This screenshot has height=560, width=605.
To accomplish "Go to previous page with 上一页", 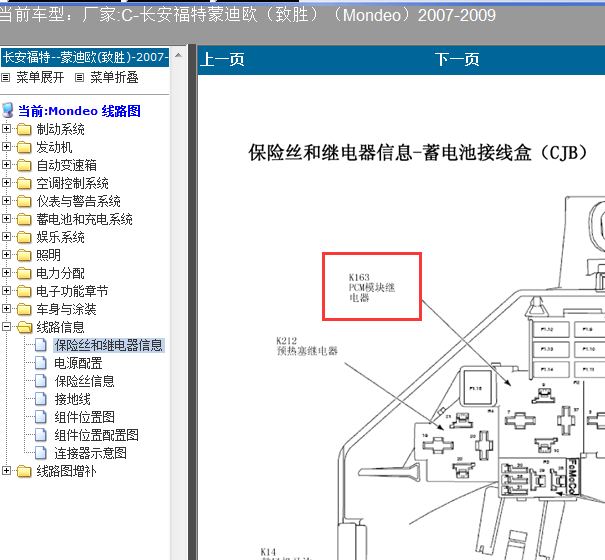I will coord(222,60).
